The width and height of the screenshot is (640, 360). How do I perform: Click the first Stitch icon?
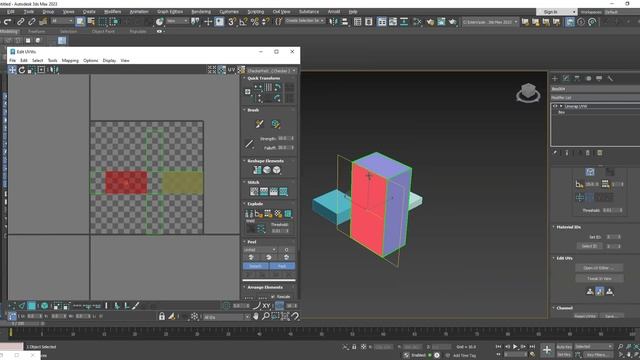[254, 191]
